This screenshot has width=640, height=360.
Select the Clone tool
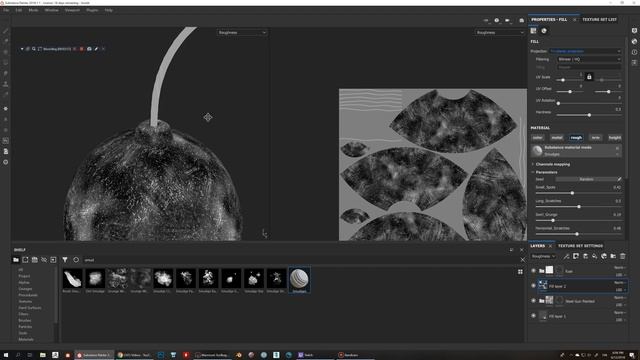pos(6,84)
